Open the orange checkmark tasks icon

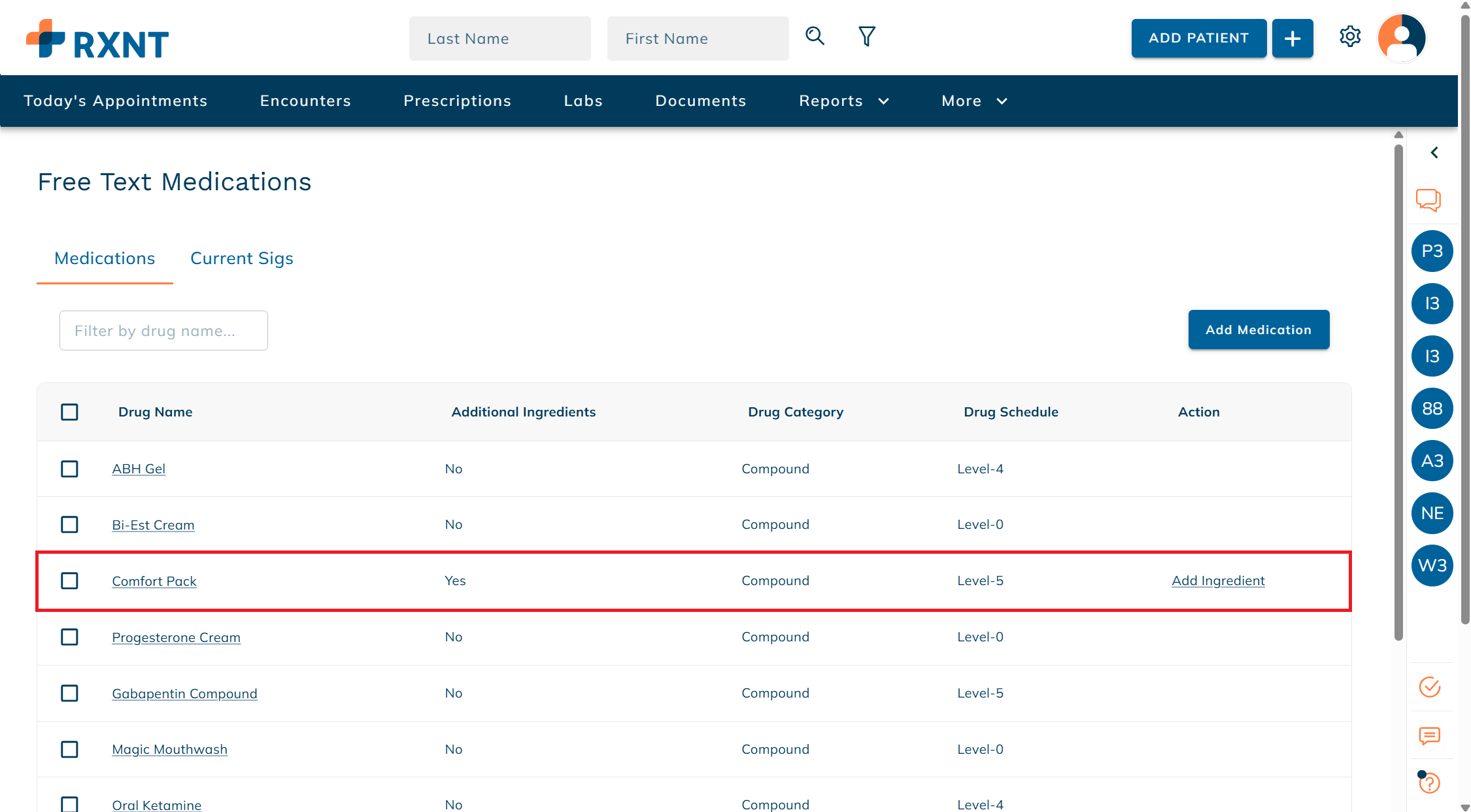point(1430,687)
